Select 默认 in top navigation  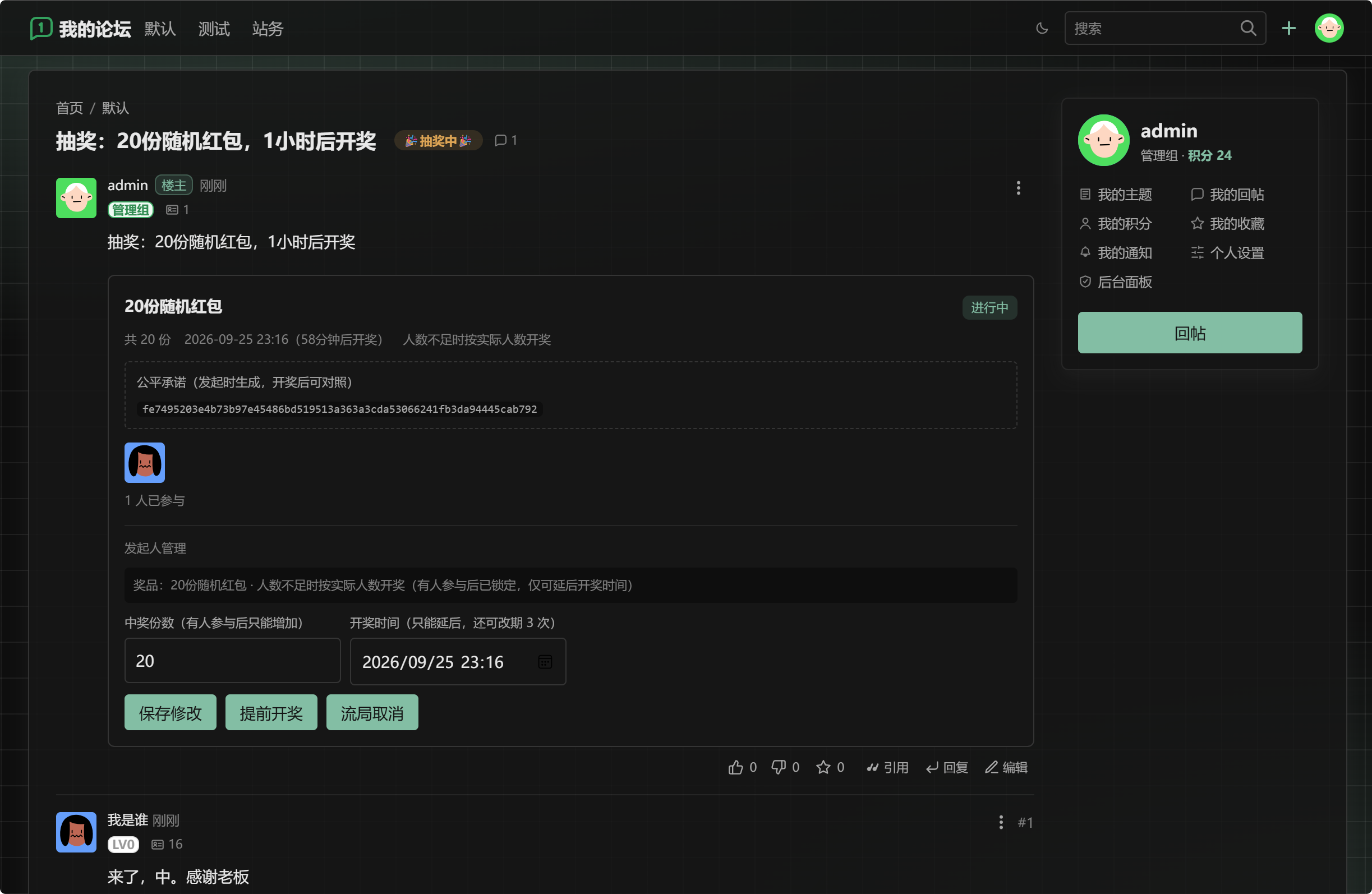point(160,29)
